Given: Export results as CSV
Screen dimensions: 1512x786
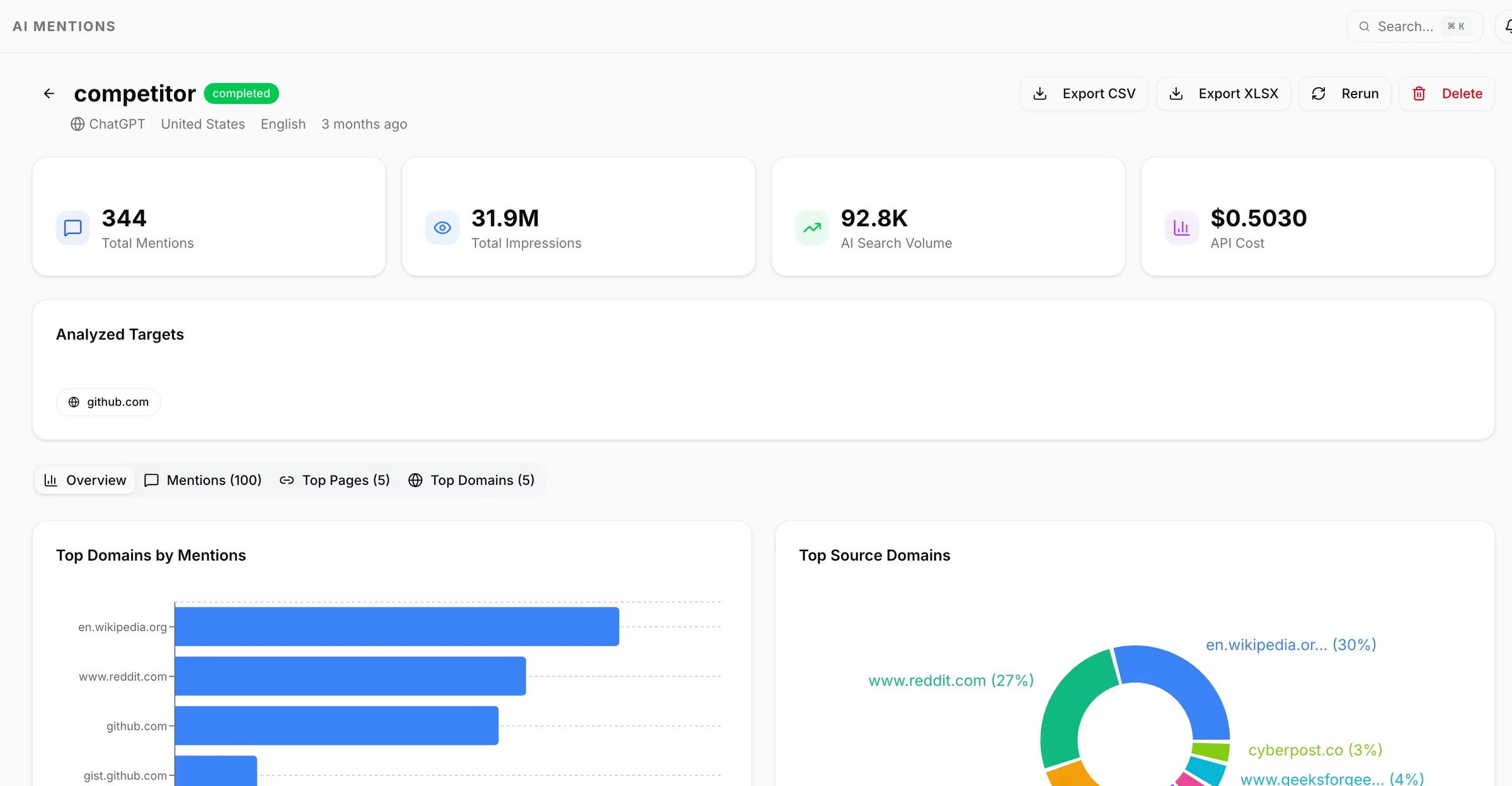Looking at the screenshot, I should point(1084,94).
